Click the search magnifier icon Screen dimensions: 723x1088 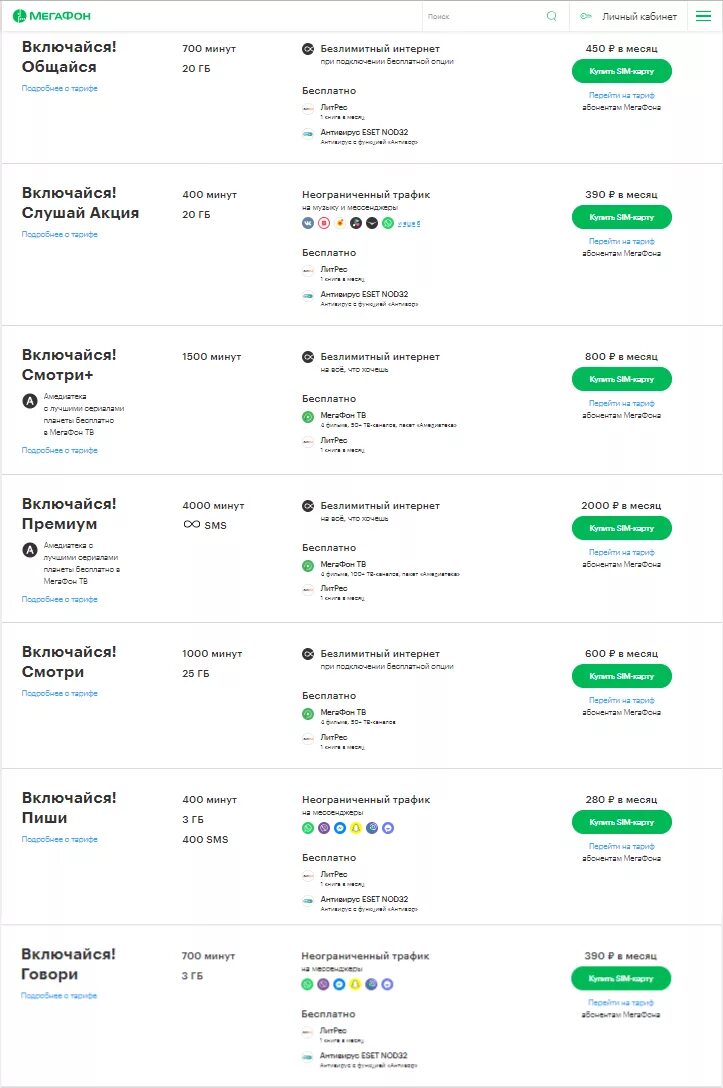(x=552, y=16)
